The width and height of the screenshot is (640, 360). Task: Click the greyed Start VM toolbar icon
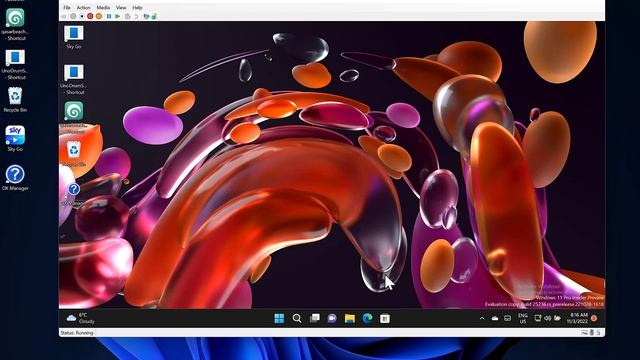click(x=73, y=16)
